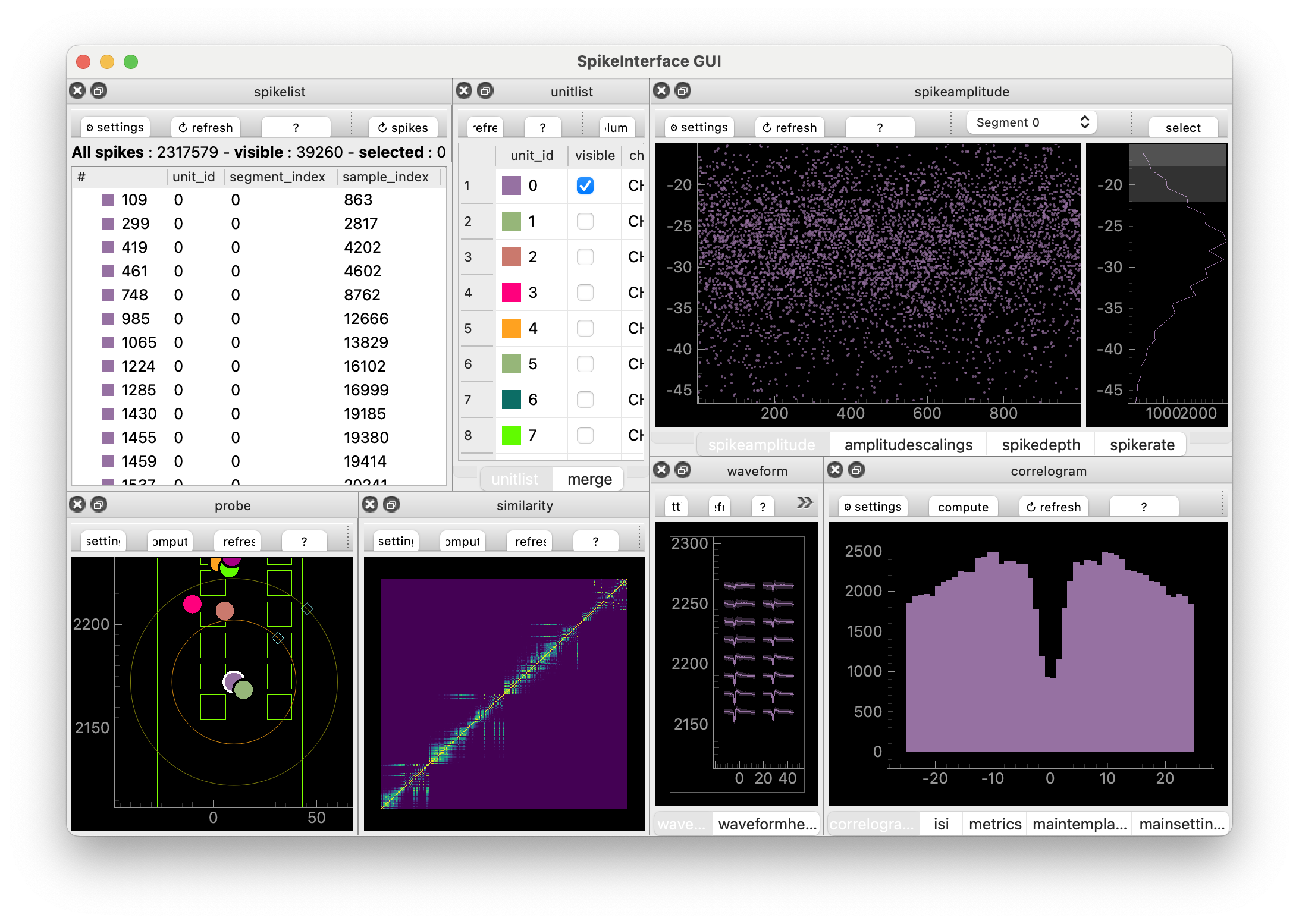
Task: Refresh the spikeamplitude plot
Action: [790, 127]
